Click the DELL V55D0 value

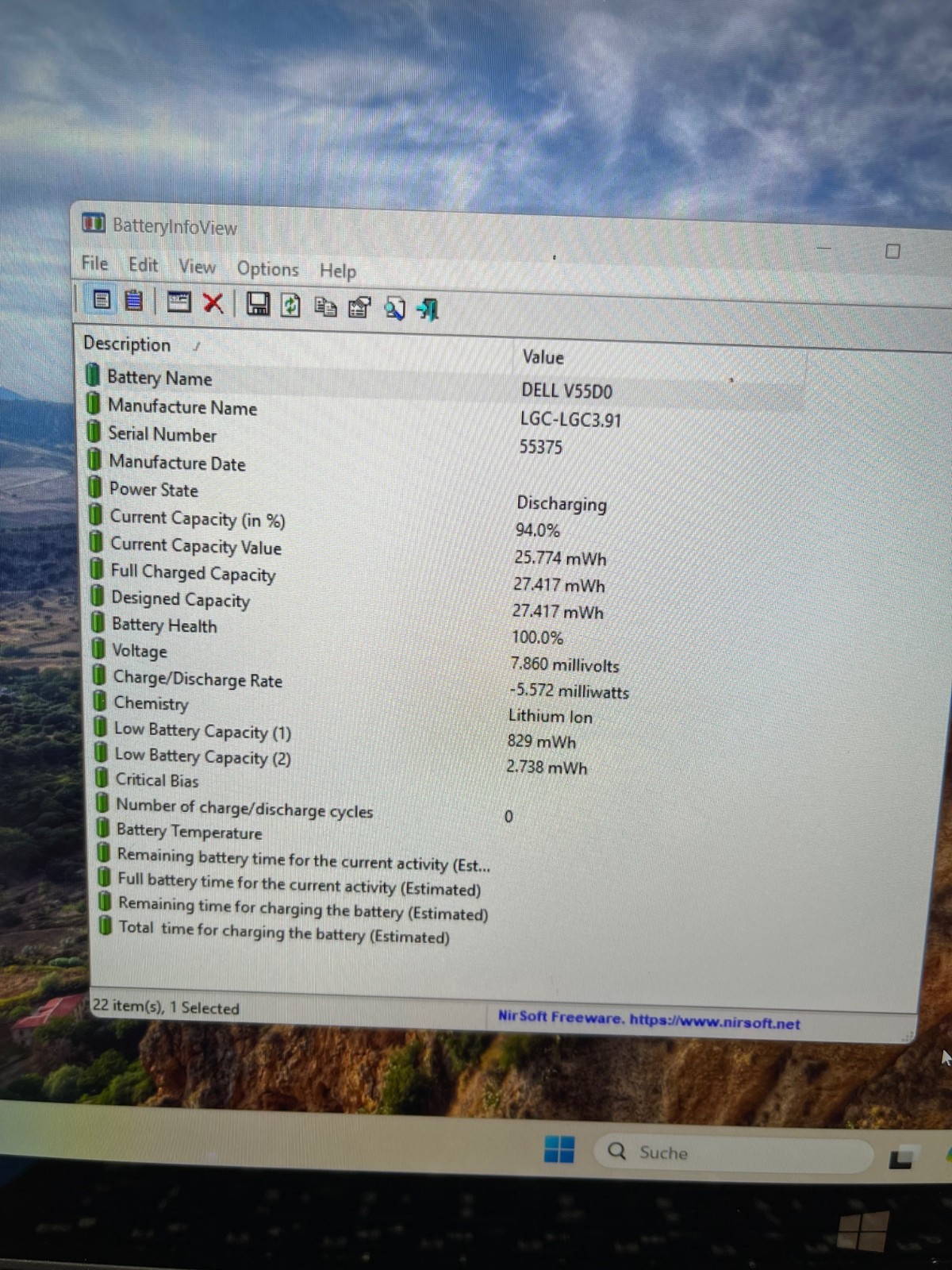click(x=566, y=391)
